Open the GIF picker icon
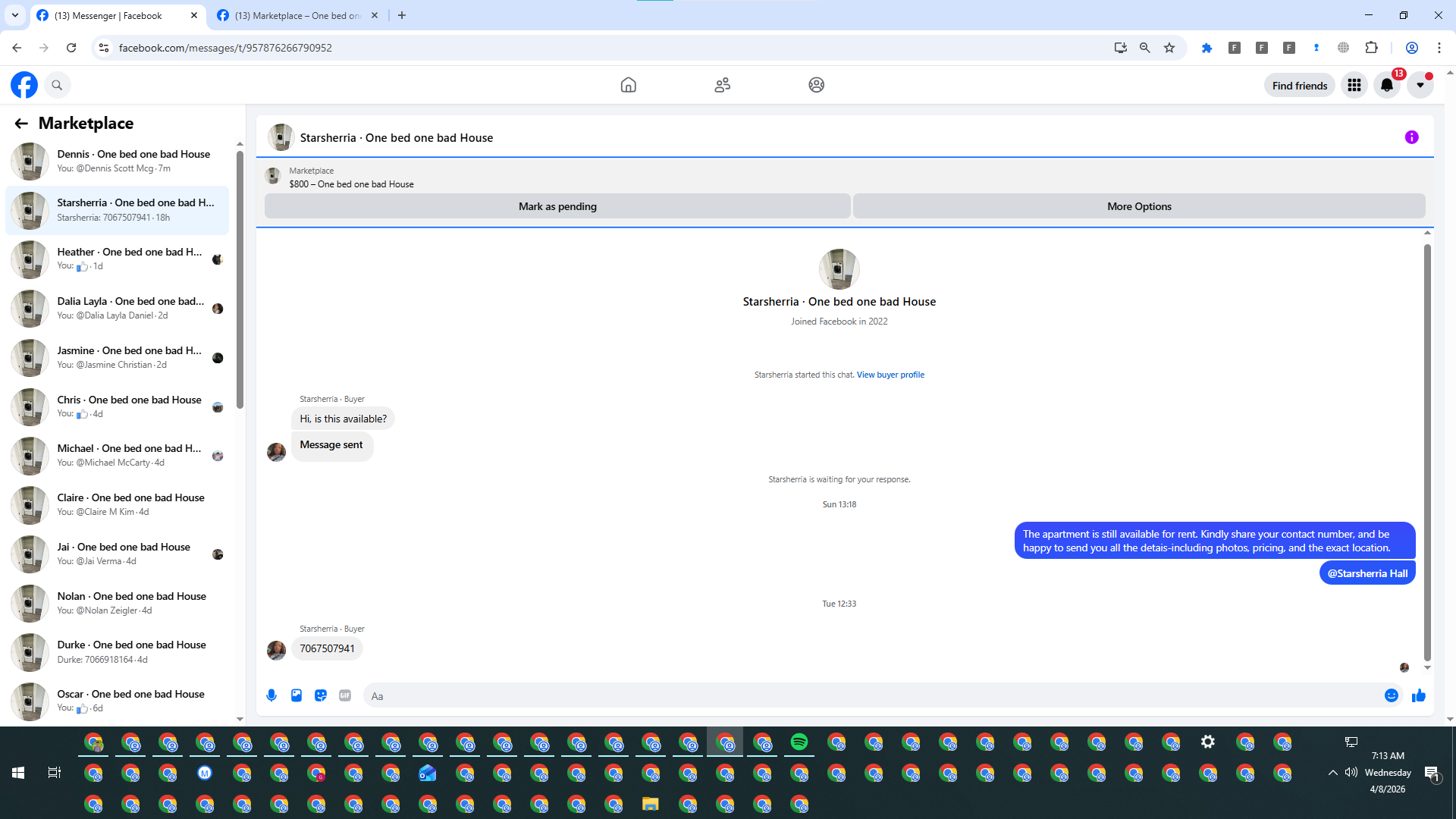The height and width of the screenshot is (819, 1456). tap(345, 695)
